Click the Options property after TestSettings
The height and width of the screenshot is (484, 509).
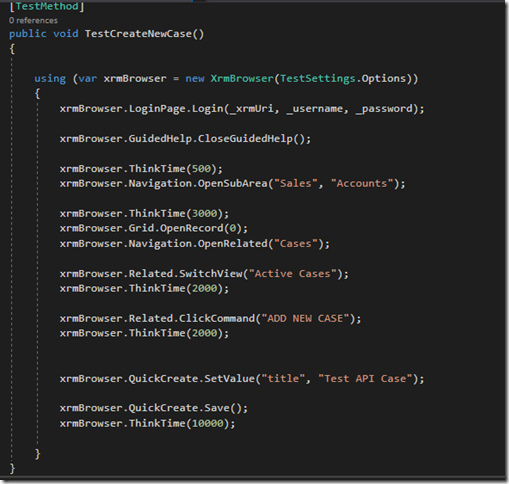[x=384, y=79]
